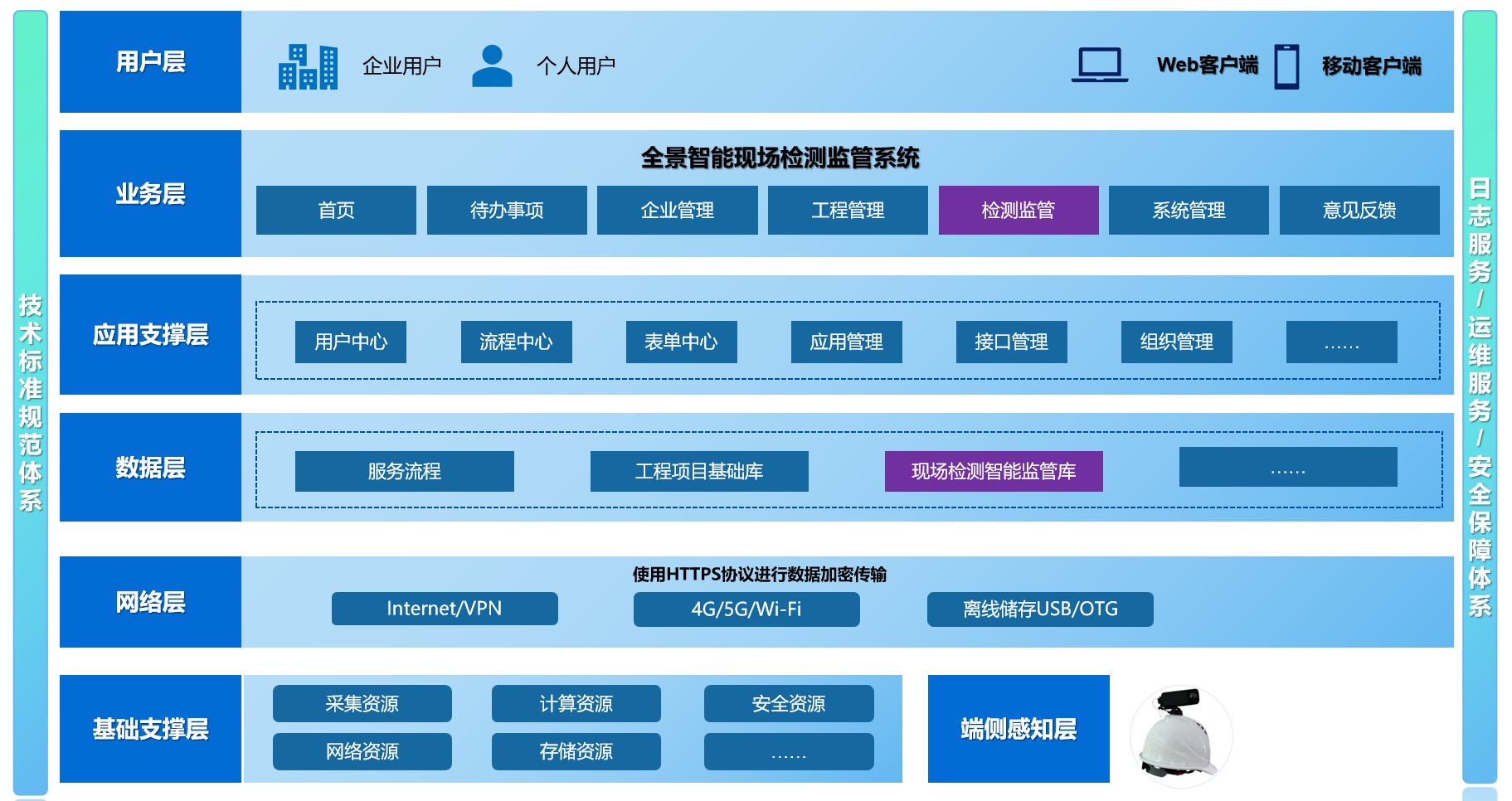The image size is (1512, 801).
Task: Open the 待办事项 module
Action: click(507, 211)
